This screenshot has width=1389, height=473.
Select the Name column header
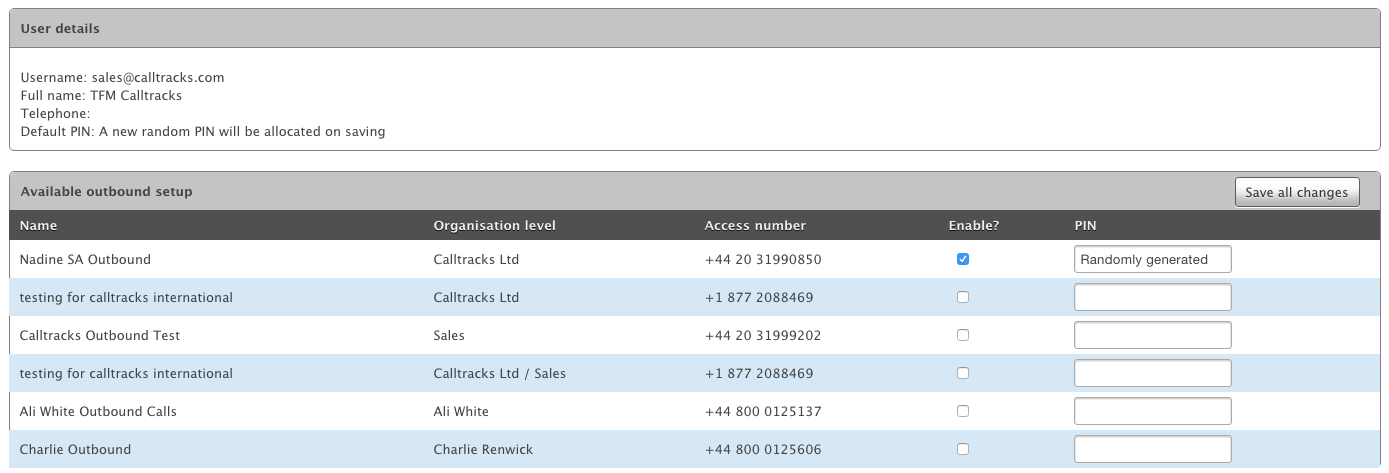[39, 225]
